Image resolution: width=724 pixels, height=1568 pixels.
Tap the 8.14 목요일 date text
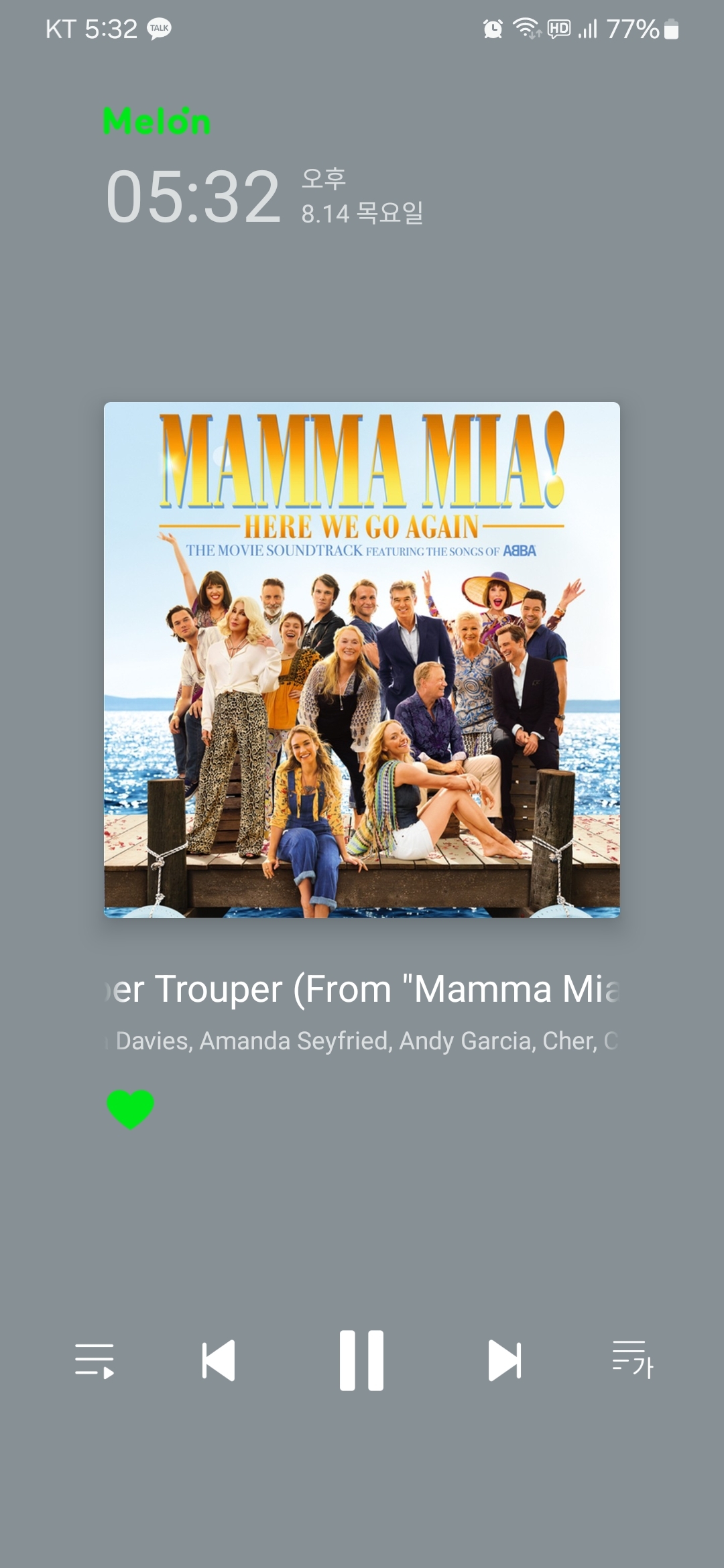362,213
